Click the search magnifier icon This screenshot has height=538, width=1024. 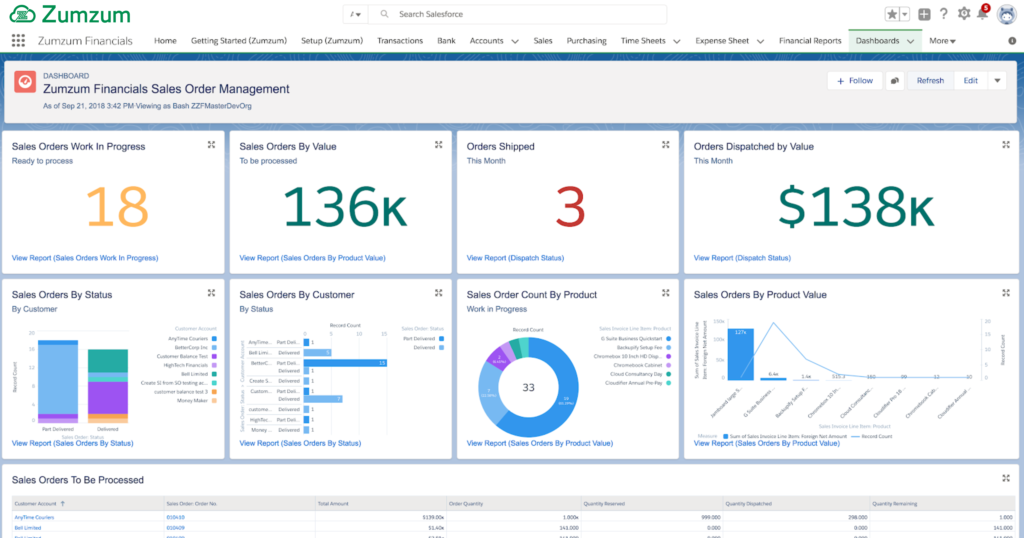point(385,14)
